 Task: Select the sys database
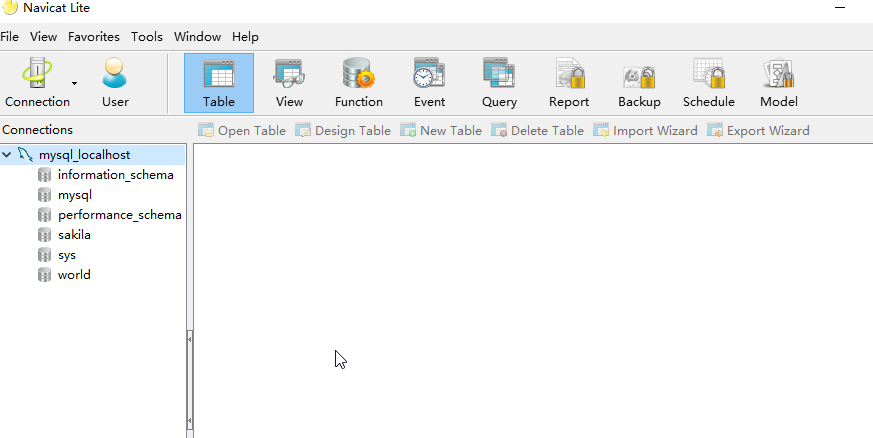(x=67, y=255)
